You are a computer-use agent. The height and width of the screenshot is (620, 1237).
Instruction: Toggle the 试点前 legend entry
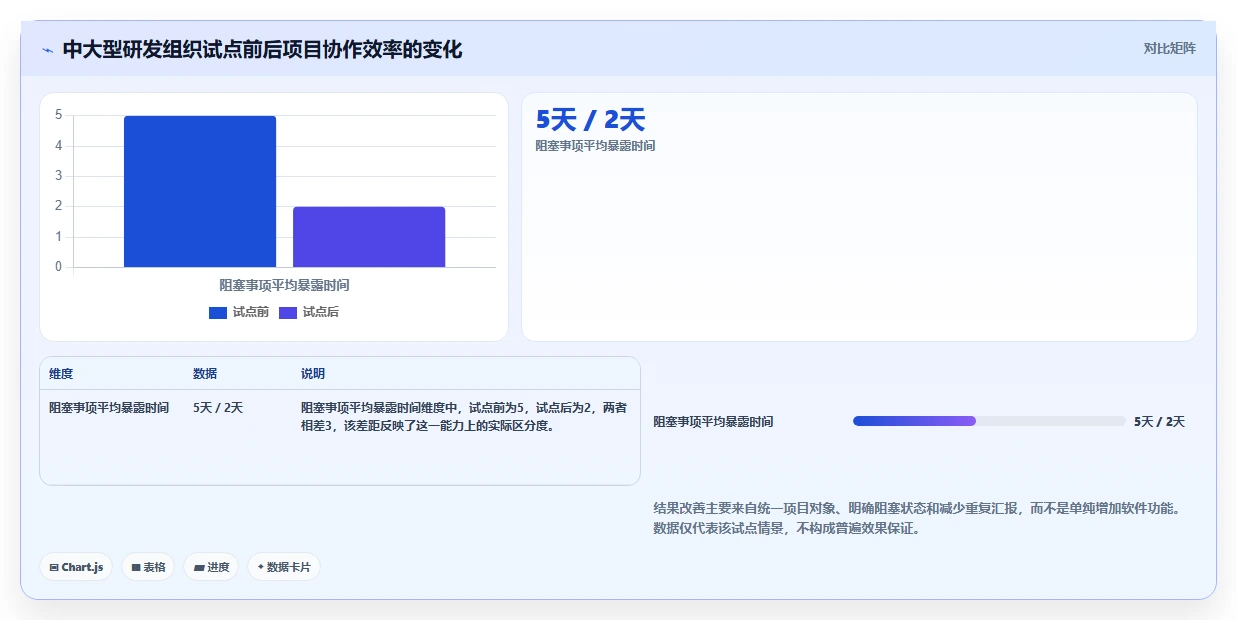click(x=239, y=312)
